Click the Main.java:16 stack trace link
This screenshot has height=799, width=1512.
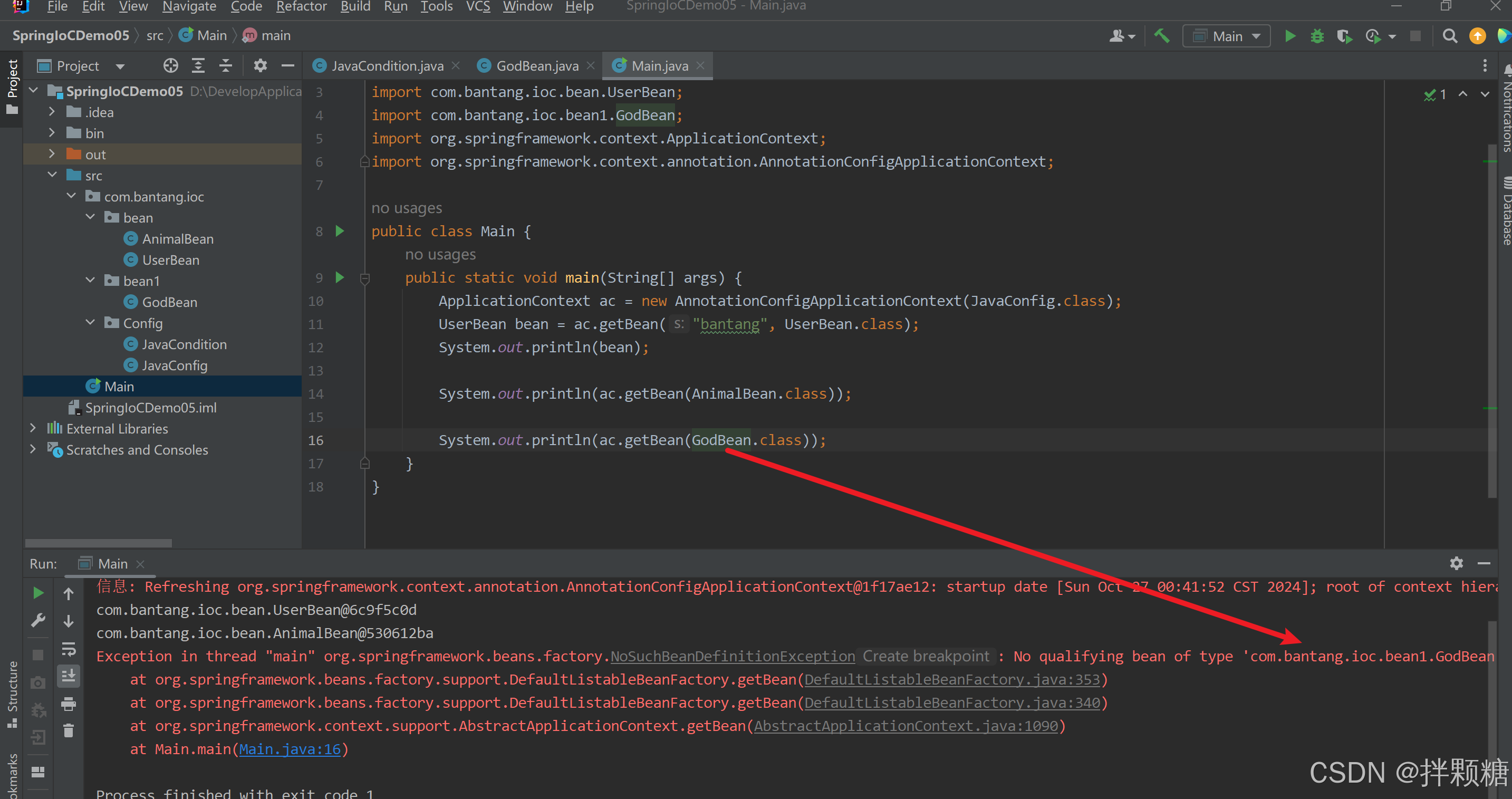pos(290,749)
